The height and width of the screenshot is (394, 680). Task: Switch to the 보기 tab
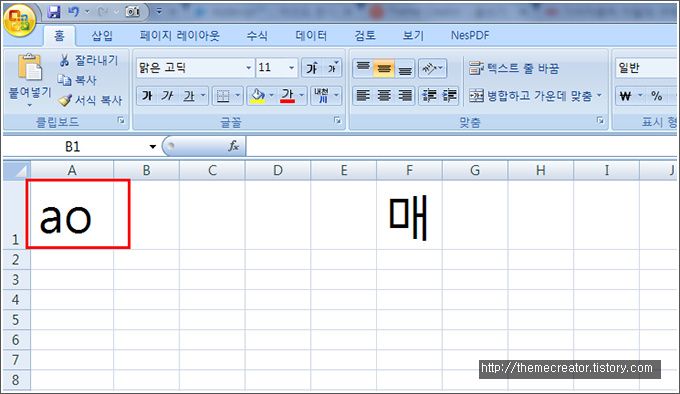tap(413, 36)
